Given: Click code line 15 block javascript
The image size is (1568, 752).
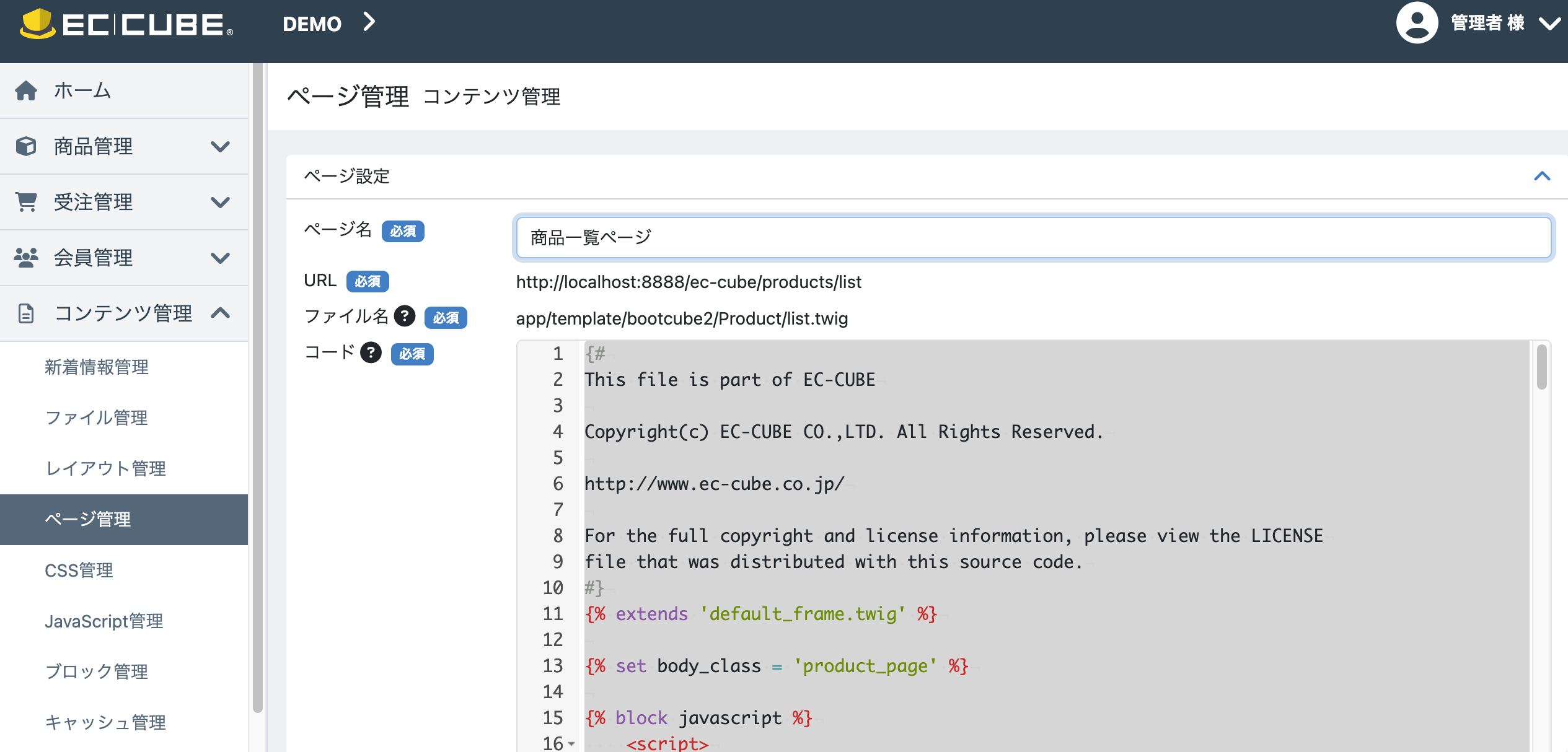Looking at the screenshot, I should coord(698,718).
